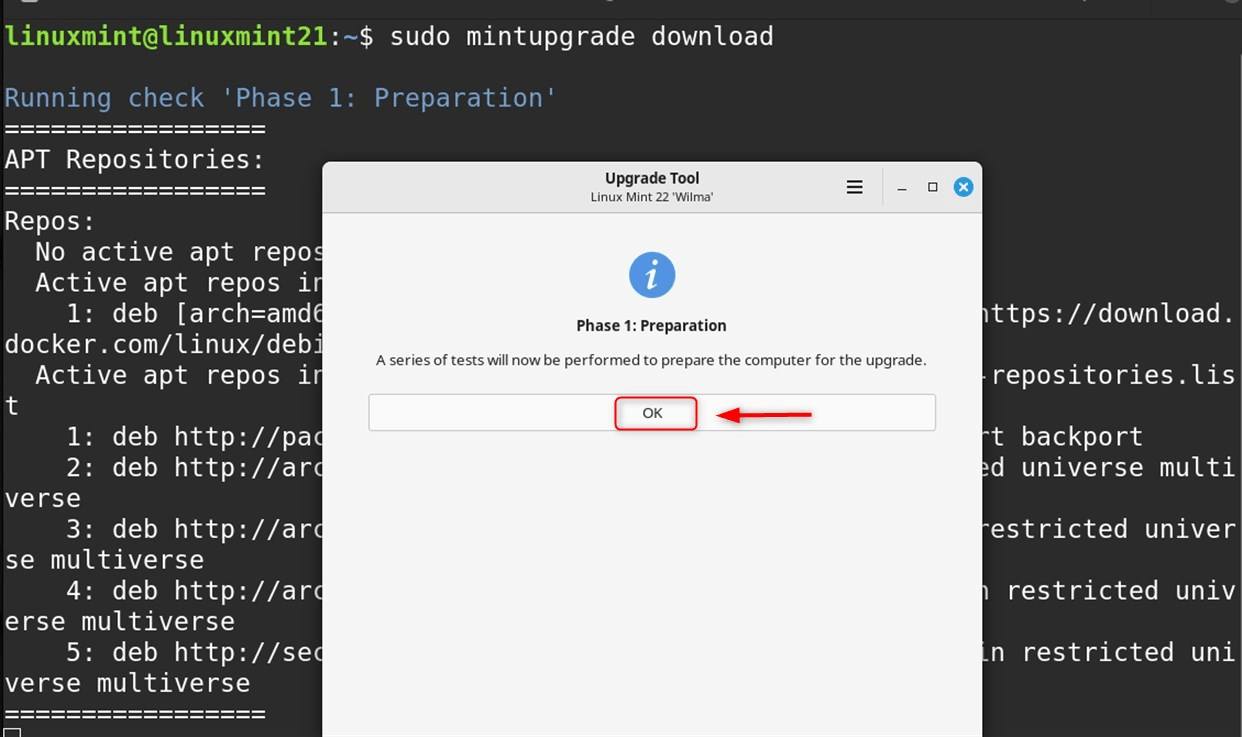1242x737 pixels.
Task: Click 'rt backport' text in terminal
Action: (1063, 437)
